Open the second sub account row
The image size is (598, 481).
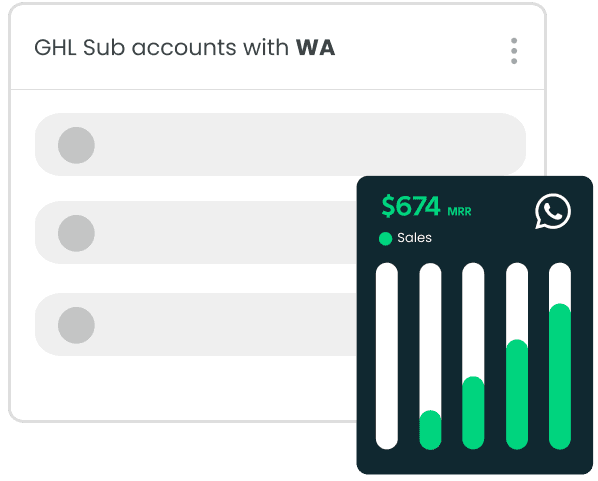[x=196, y=232]
